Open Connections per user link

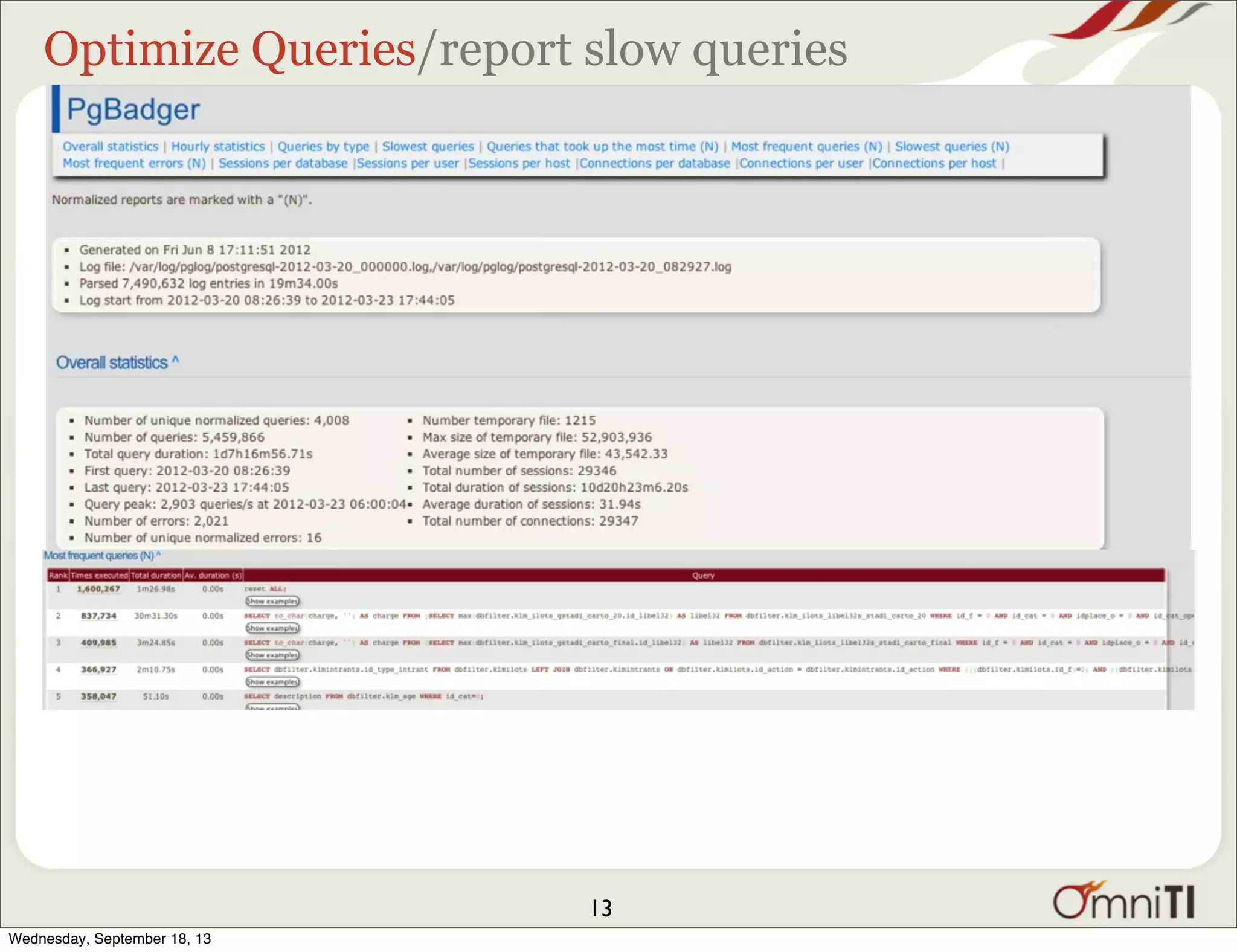[x=802, y=164]
